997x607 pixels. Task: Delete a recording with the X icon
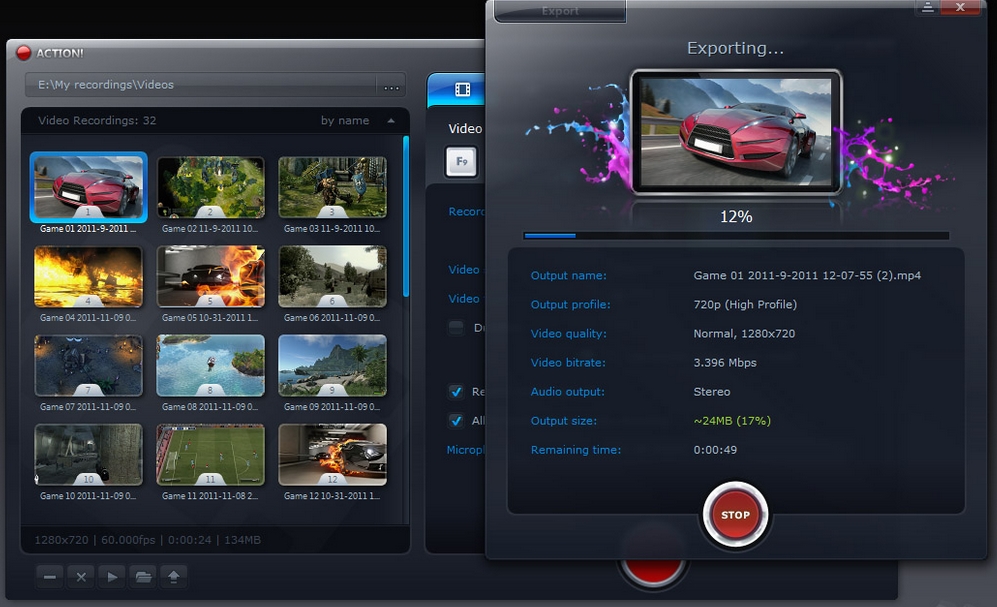80,577
